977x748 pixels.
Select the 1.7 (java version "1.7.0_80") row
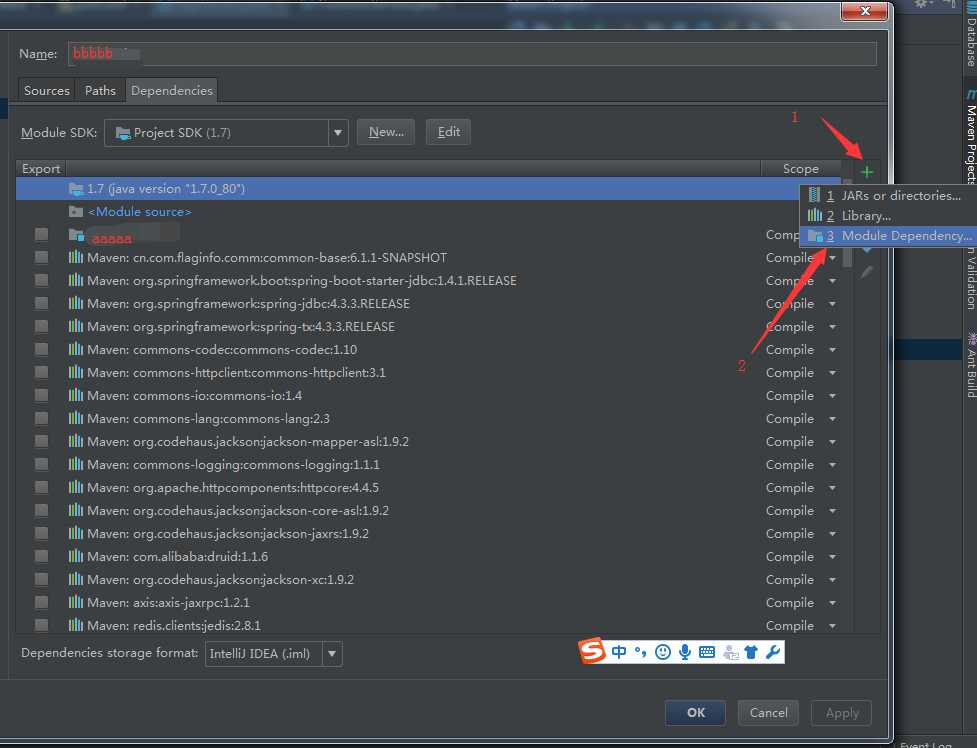coord(428,189)
